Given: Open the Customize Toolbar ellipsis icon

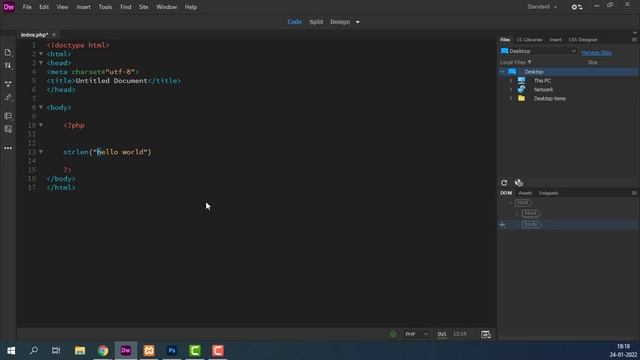Looking at the screenshot, I should [x=8, y=148].
